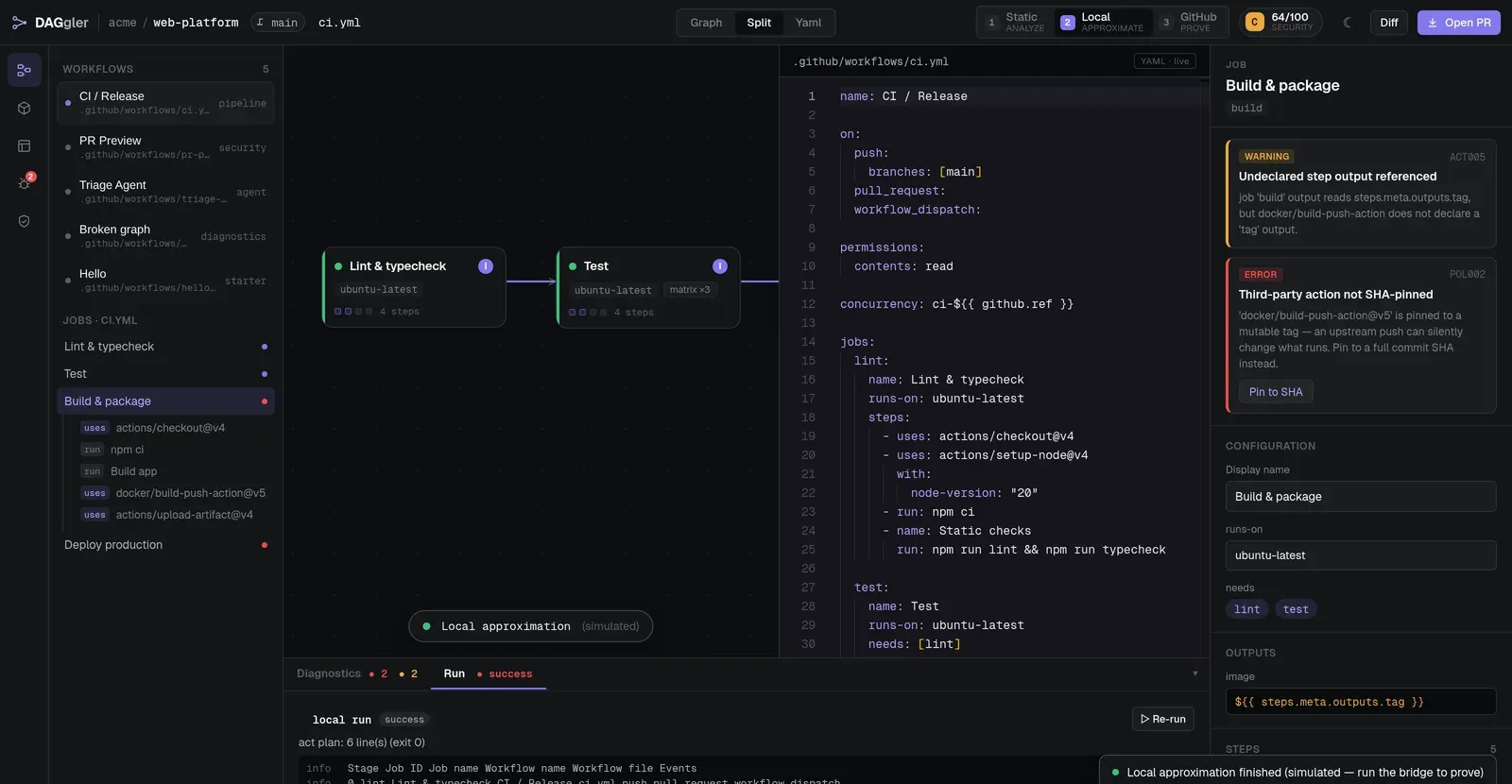The height and width of the screenshot is (784, 1512).
Task: Click the Diff button
Action: click(1389, 23)
